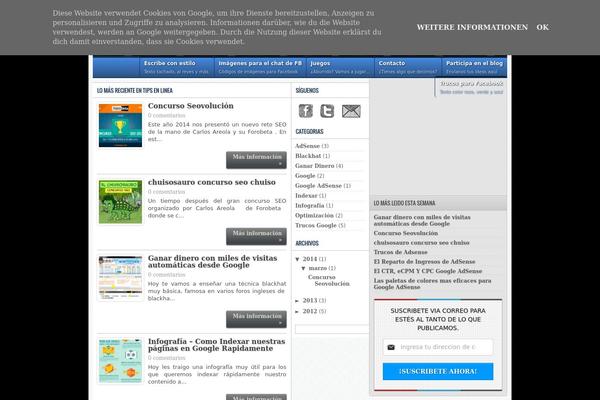Viewport: 600px width, 400px height.
Task: Open El CTR, eCPM Y CPC Google AdSense
Action: pos(428,271)
